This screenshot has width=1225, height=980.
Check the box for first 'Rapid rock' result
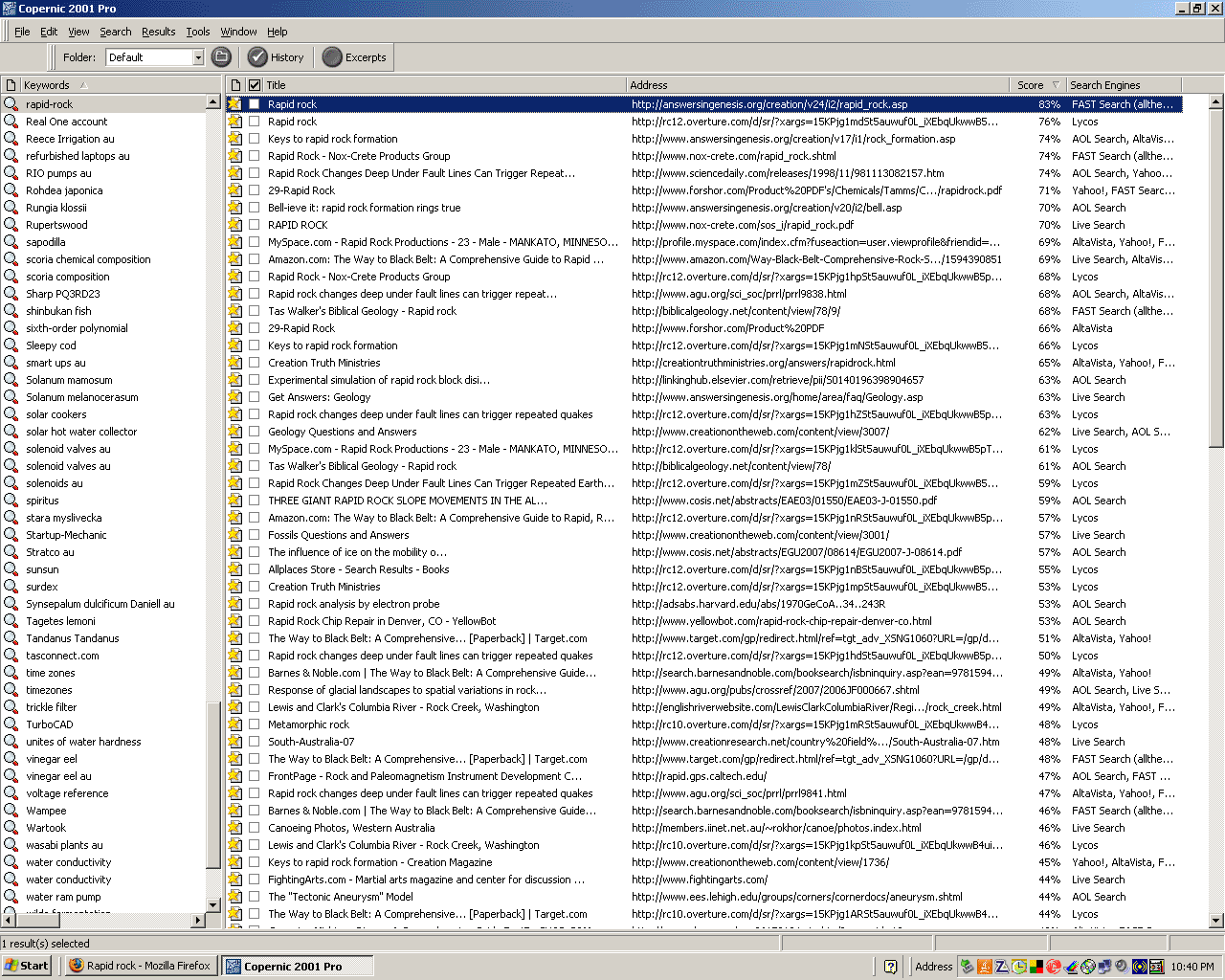[x=255, y=104]
